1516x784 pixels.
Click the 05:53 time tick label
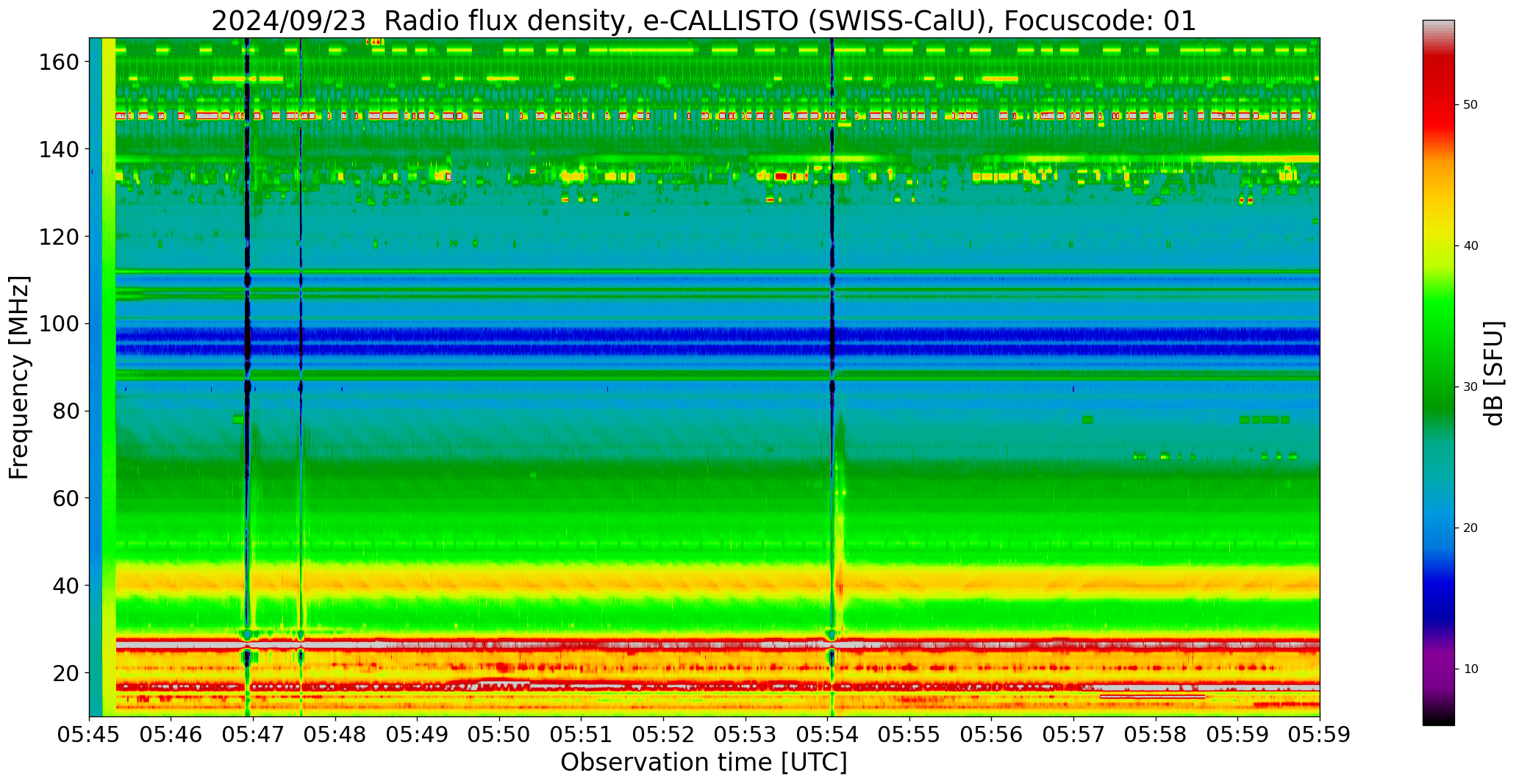pos(746,735)
